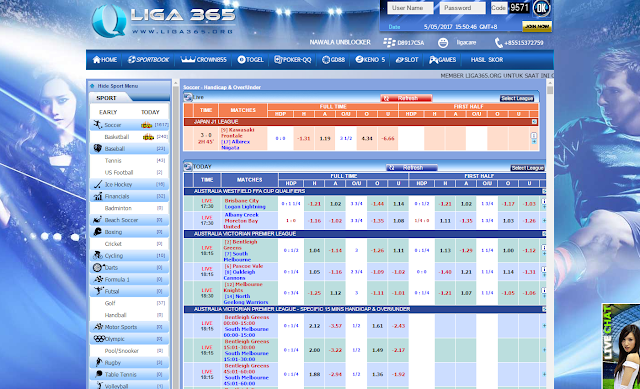Click the live badge icon on Soccer row

click(x=147, y=125)
